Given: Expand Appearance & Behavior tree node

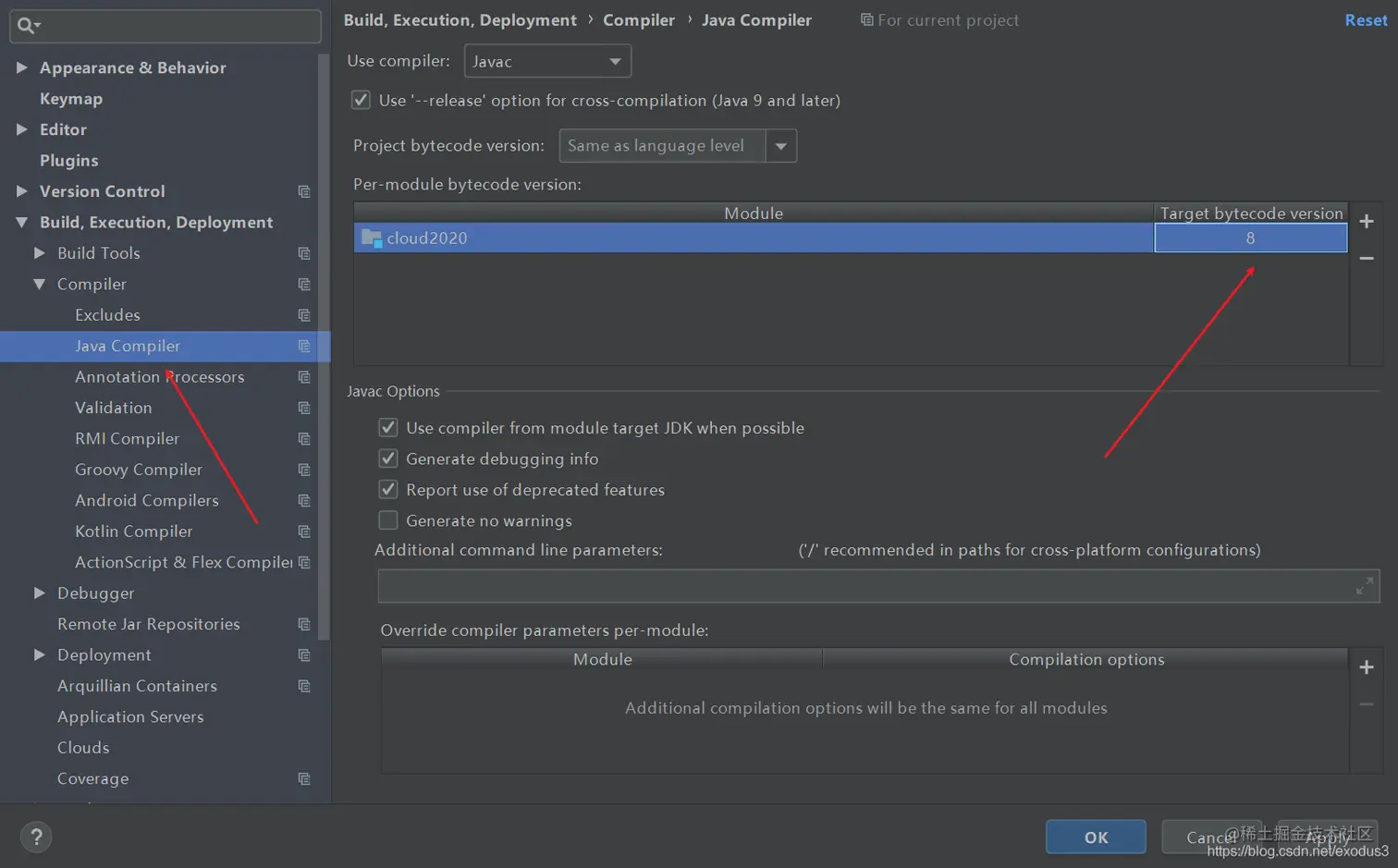Looking at the screenshot, I should pyautogui.click(x=21, y=67).
